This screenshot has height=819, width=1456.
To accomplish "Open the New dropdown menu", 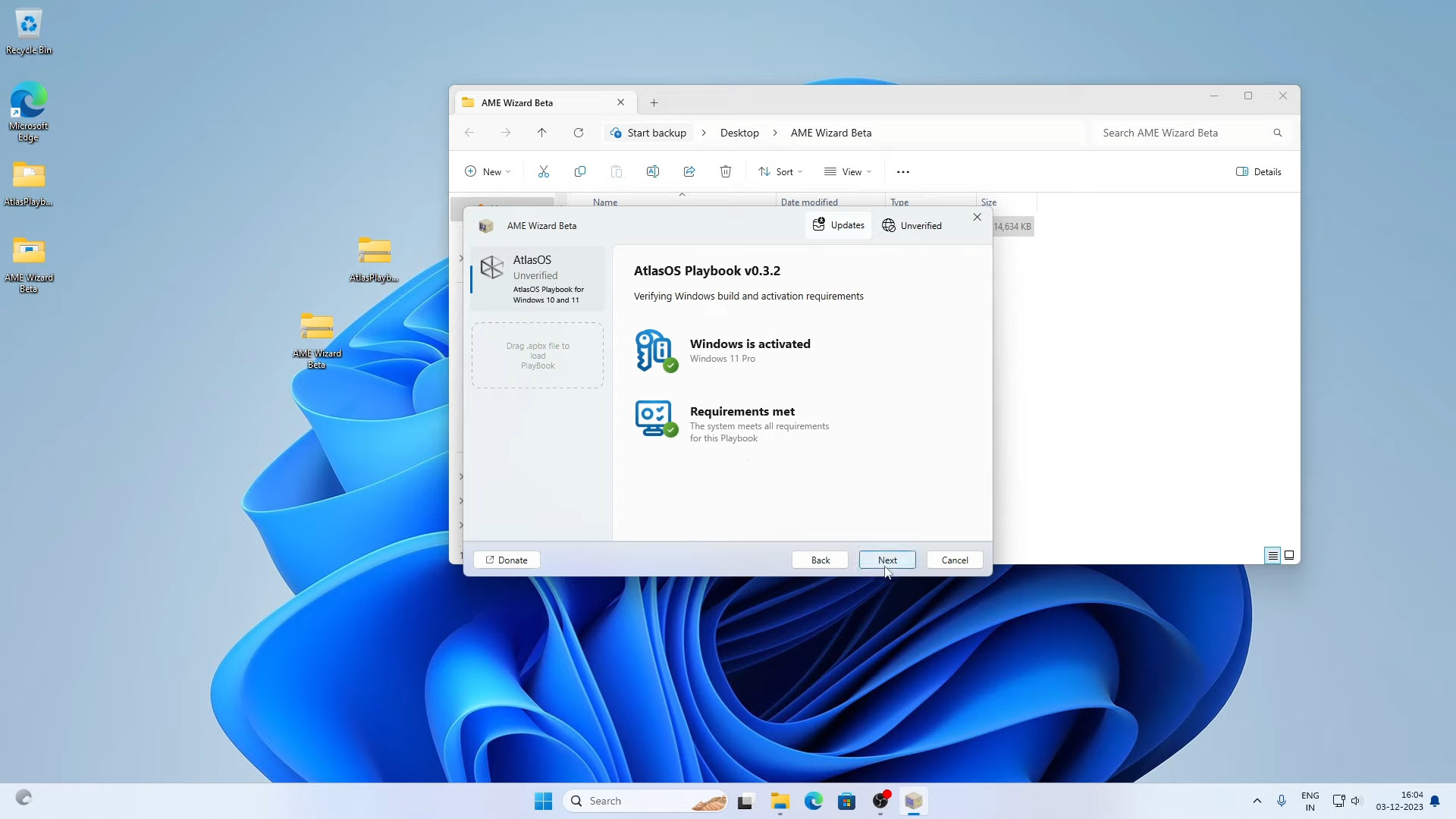I will (487, 172).
